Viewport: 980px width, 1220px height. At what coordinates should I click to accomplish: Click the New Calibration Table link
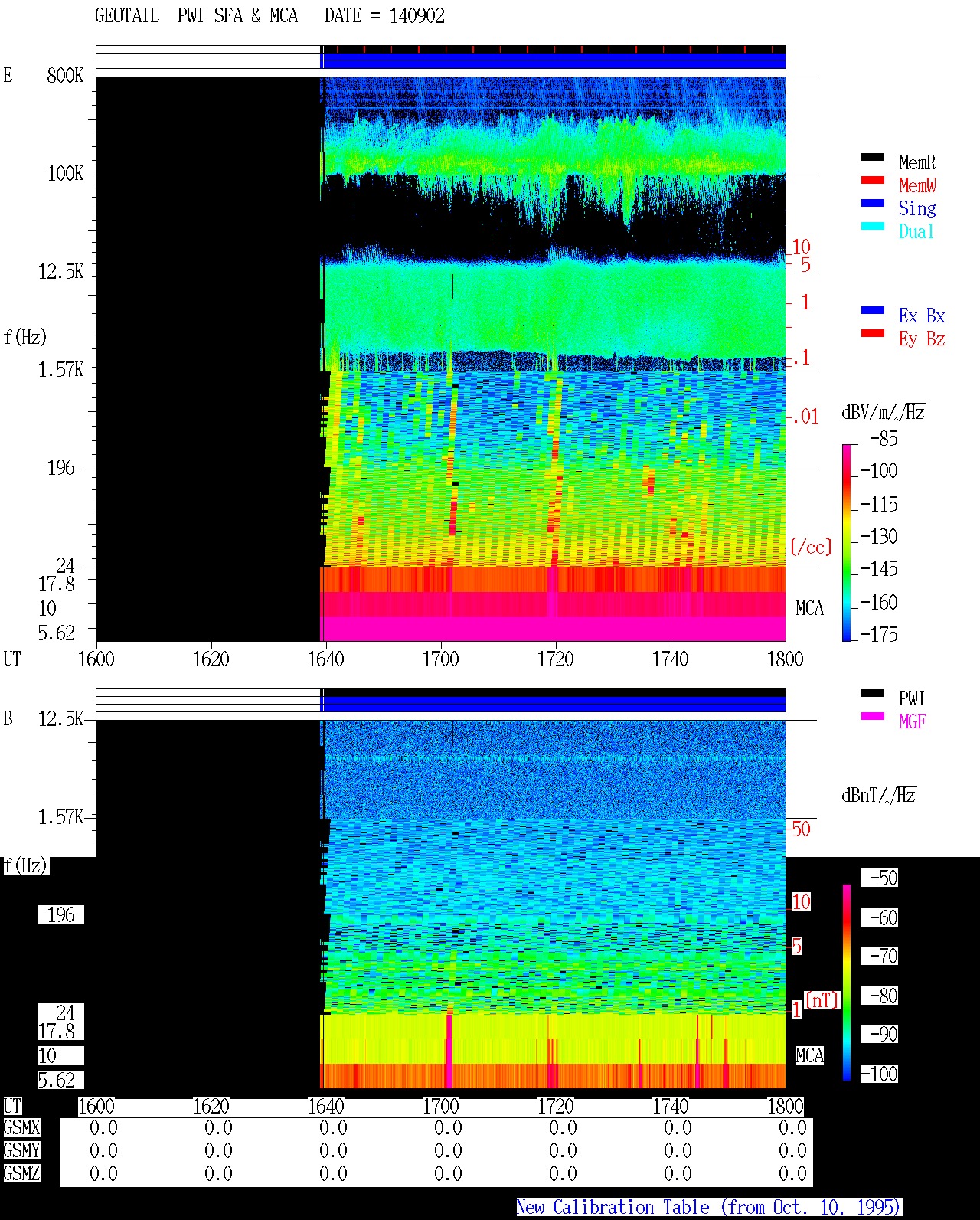709,1208
